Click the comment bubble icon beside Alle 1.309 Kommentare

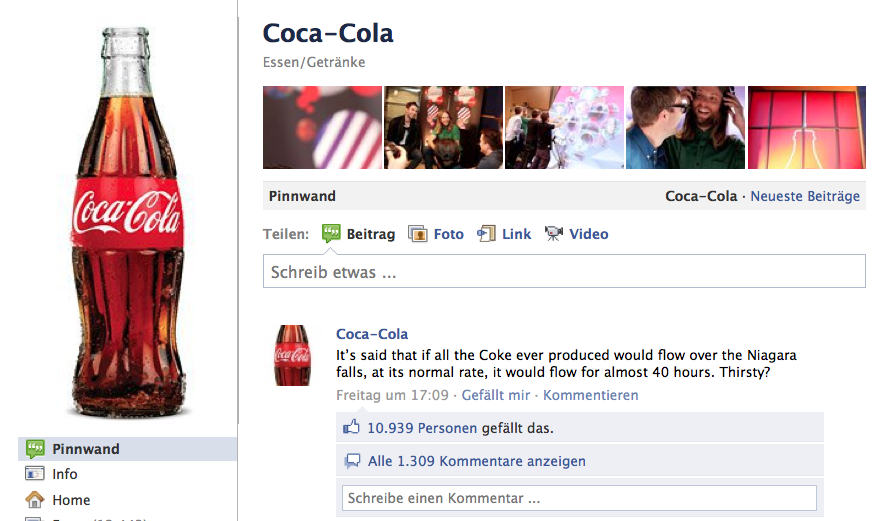coord(352,461)
